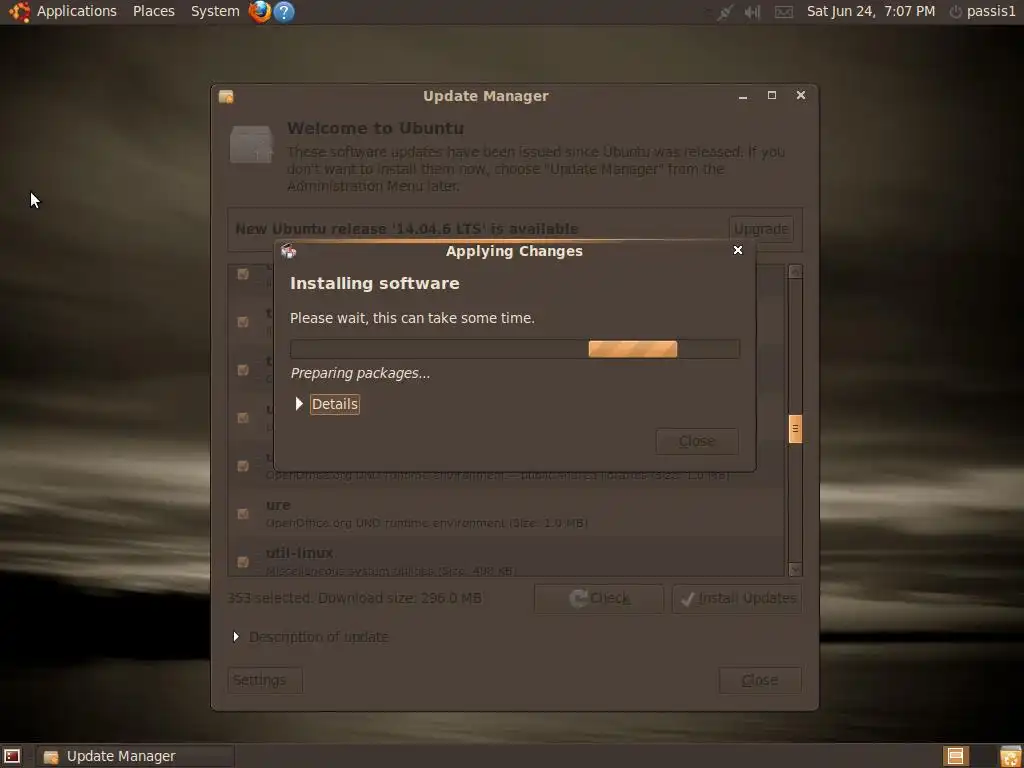
Task: Click Update Manager taskbar entry
Action: tap(135, 756)
